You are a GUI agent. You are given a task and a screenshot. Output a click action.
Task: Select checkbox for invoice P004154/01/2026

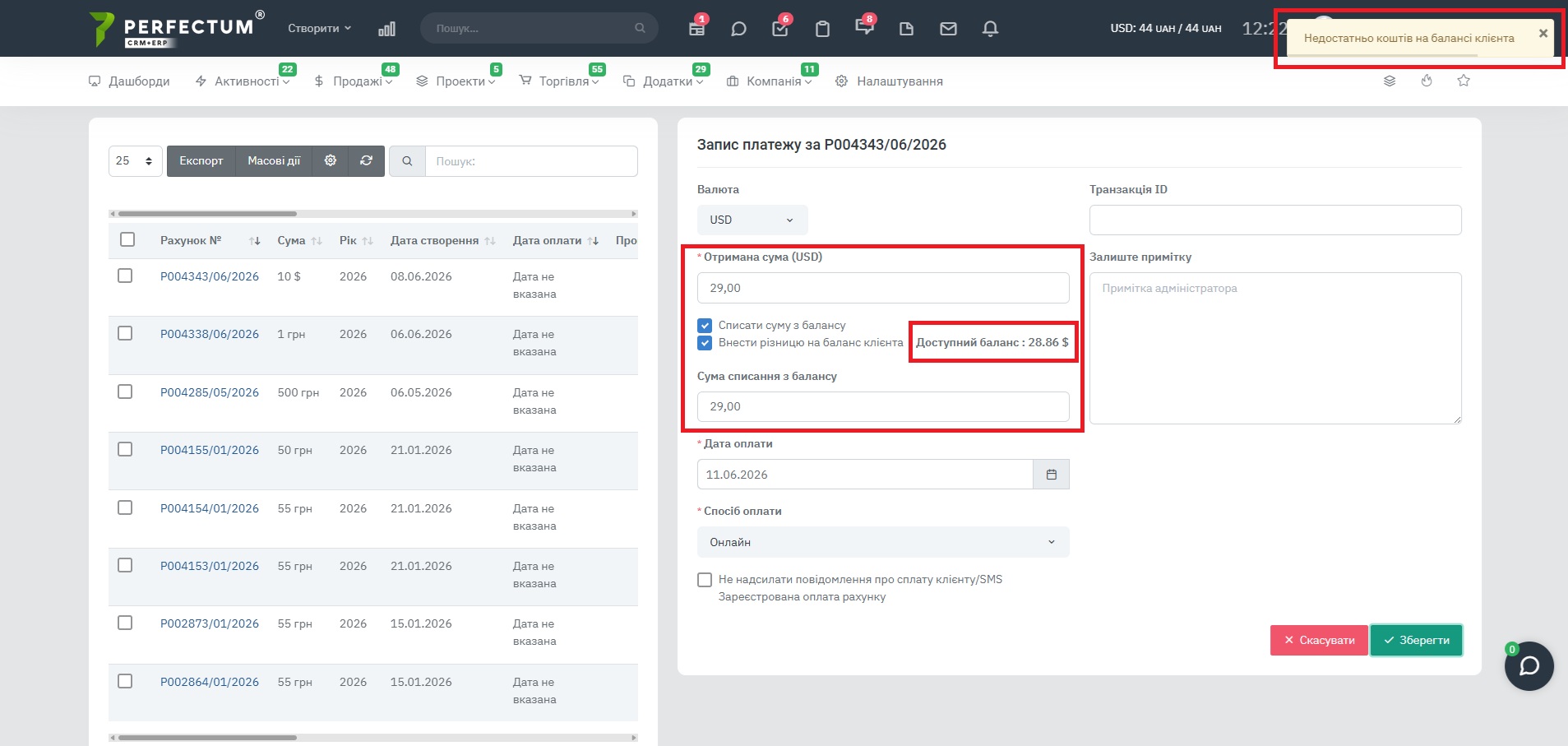tap(125, 507)
